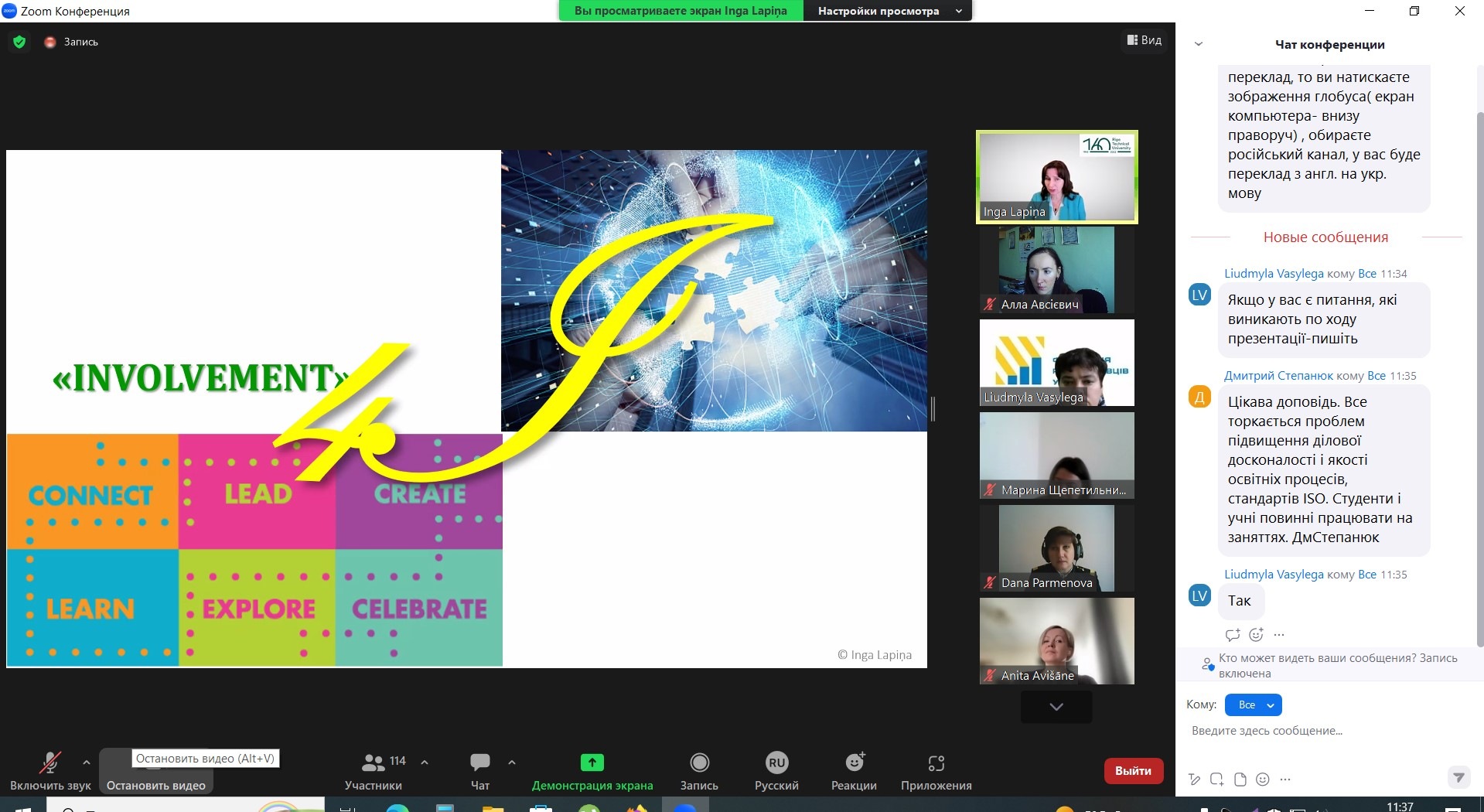Click muted mic icon on Марина Щепетильни tile
Image resolution: width=1484 pixels, height=812 pixels.
[990, 490]
